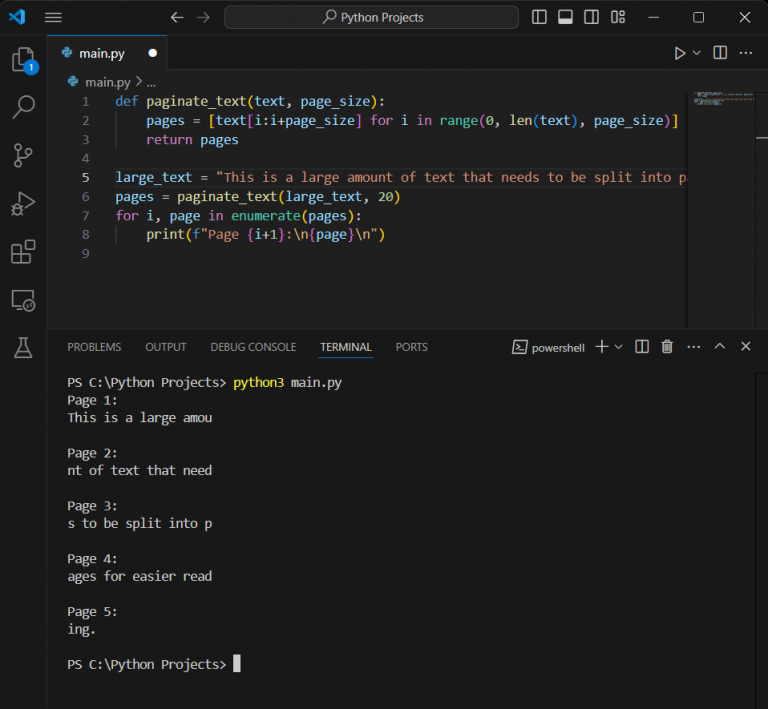Open the Explorer view in activity bar
The image size is (768, 709).
pos(22,60)
